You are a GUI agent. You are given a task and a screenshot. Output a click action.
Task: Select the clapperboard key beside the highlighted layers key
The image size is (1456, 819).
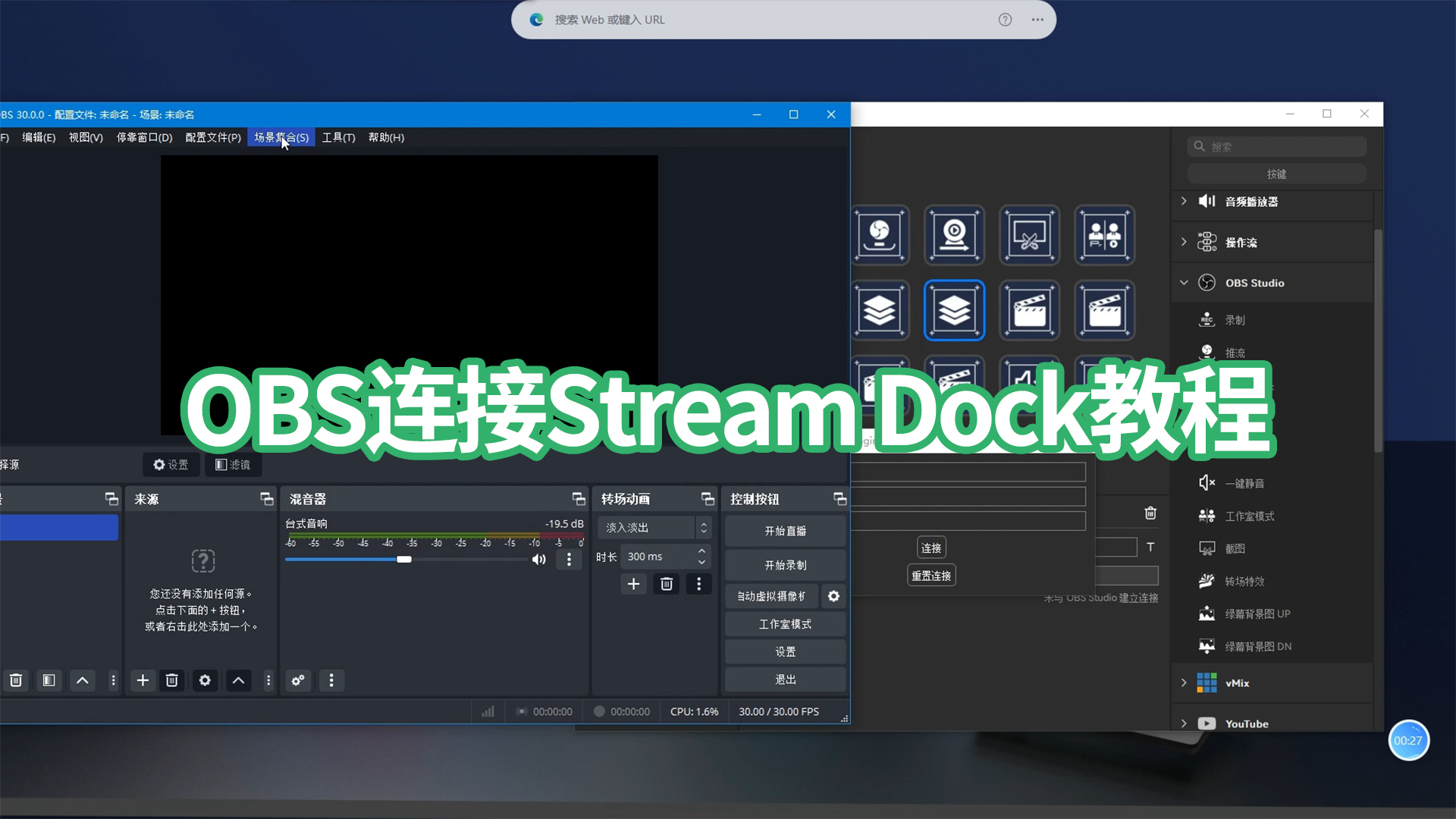tap(1029, 310)
